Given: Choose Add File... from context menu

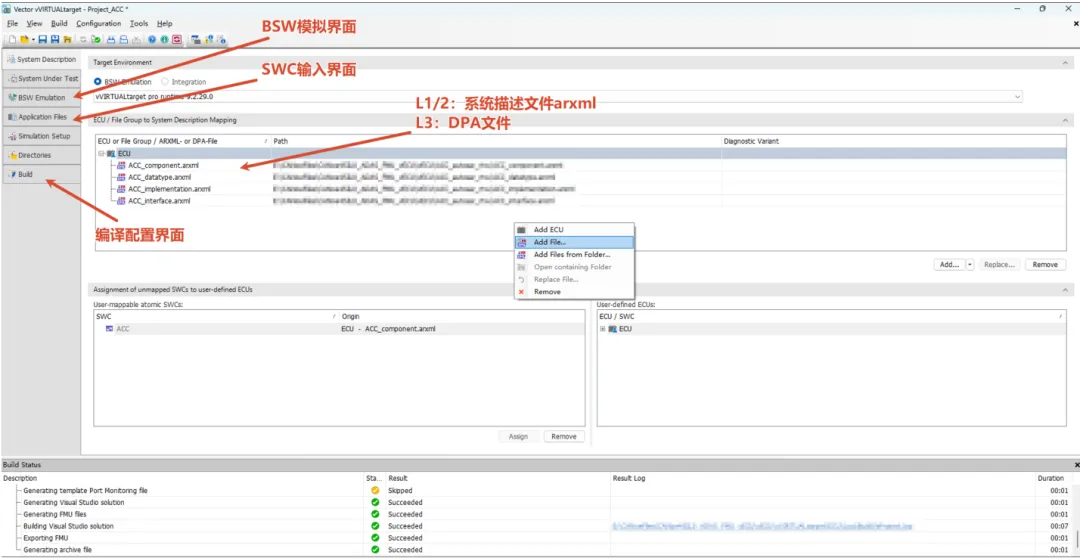Looking at the screenshot, I should [x=574, y=242].
